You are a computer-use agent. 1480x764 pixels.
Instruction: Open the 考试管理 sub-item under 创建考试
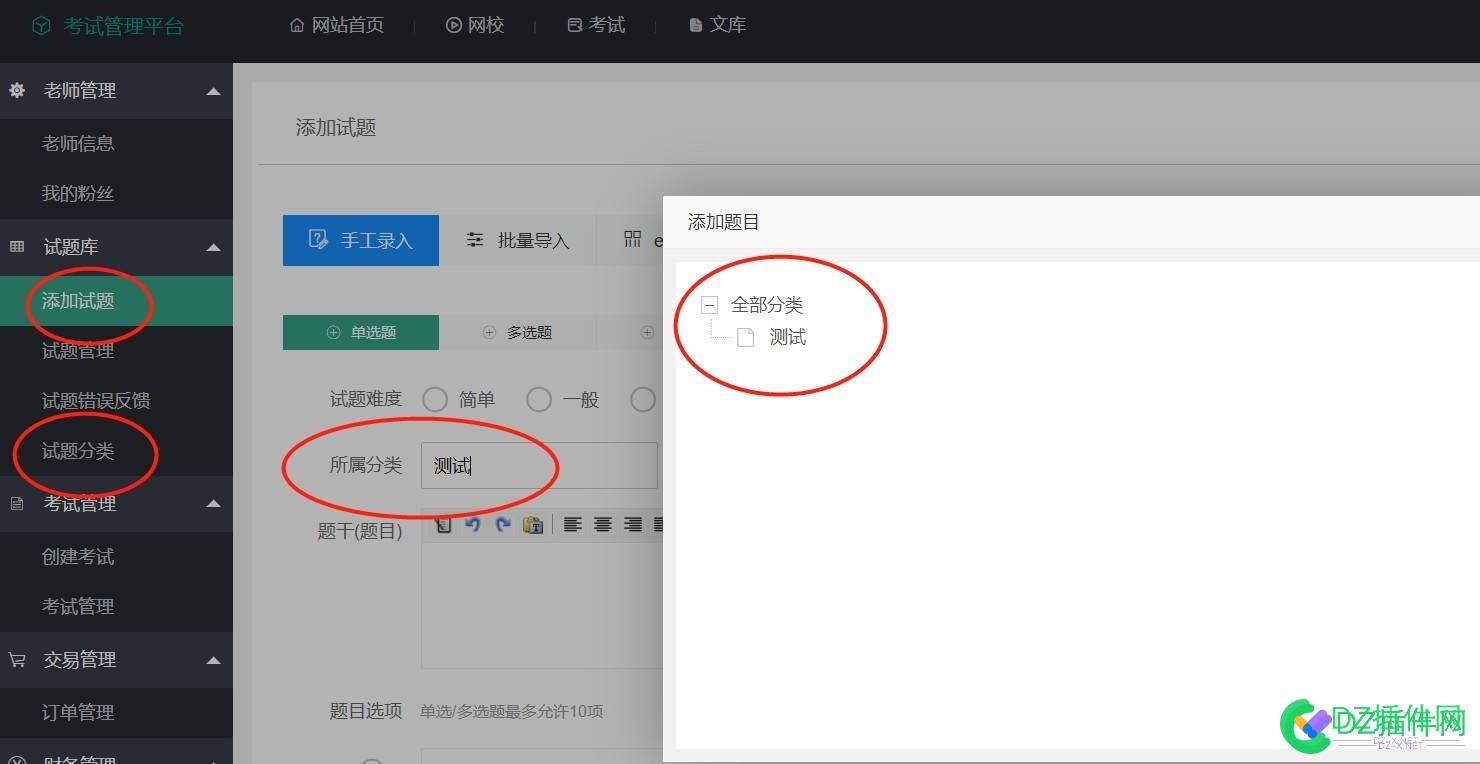[x=78, y=606]
